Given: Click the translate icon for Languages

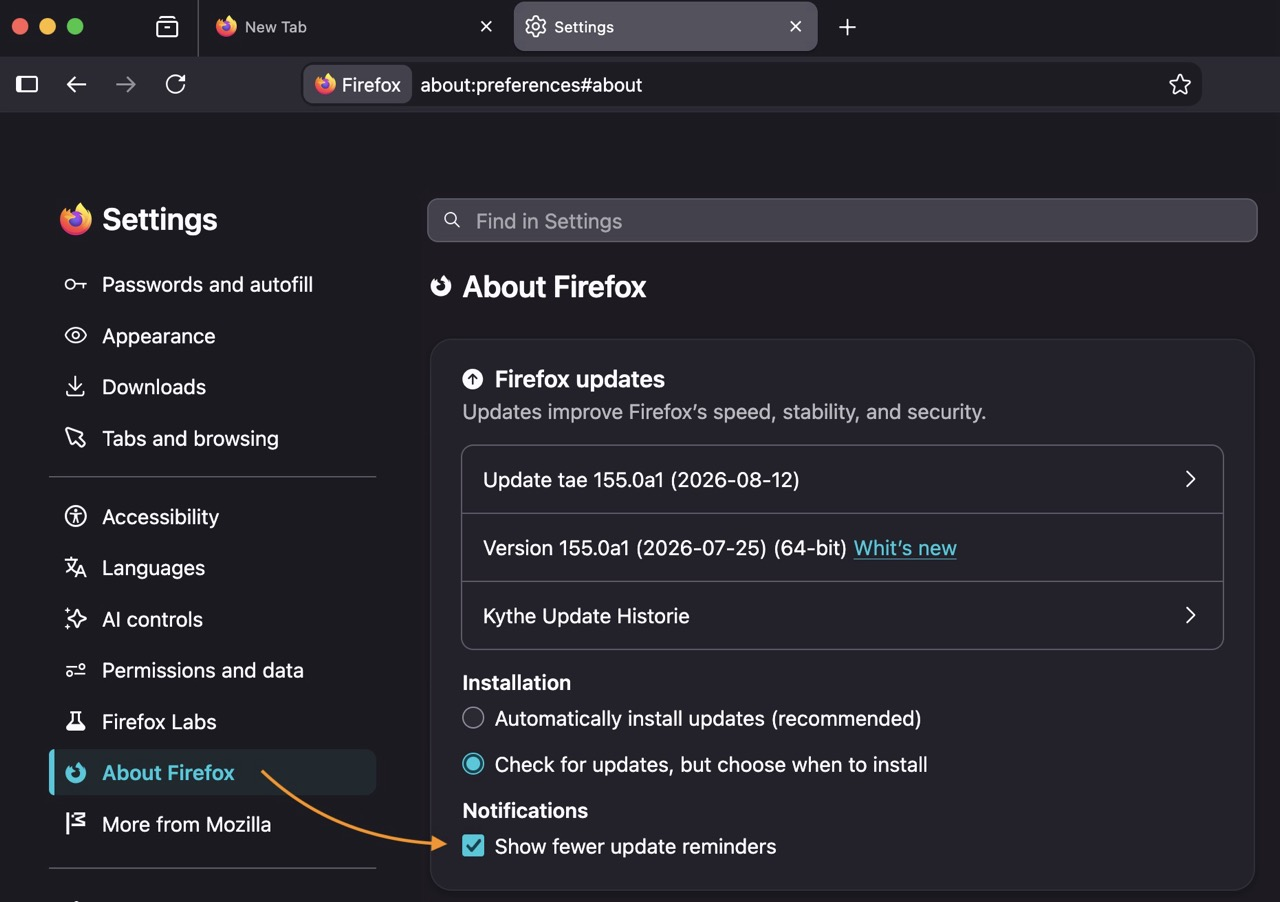Looking at the screenshot, I should pos(75,568).
